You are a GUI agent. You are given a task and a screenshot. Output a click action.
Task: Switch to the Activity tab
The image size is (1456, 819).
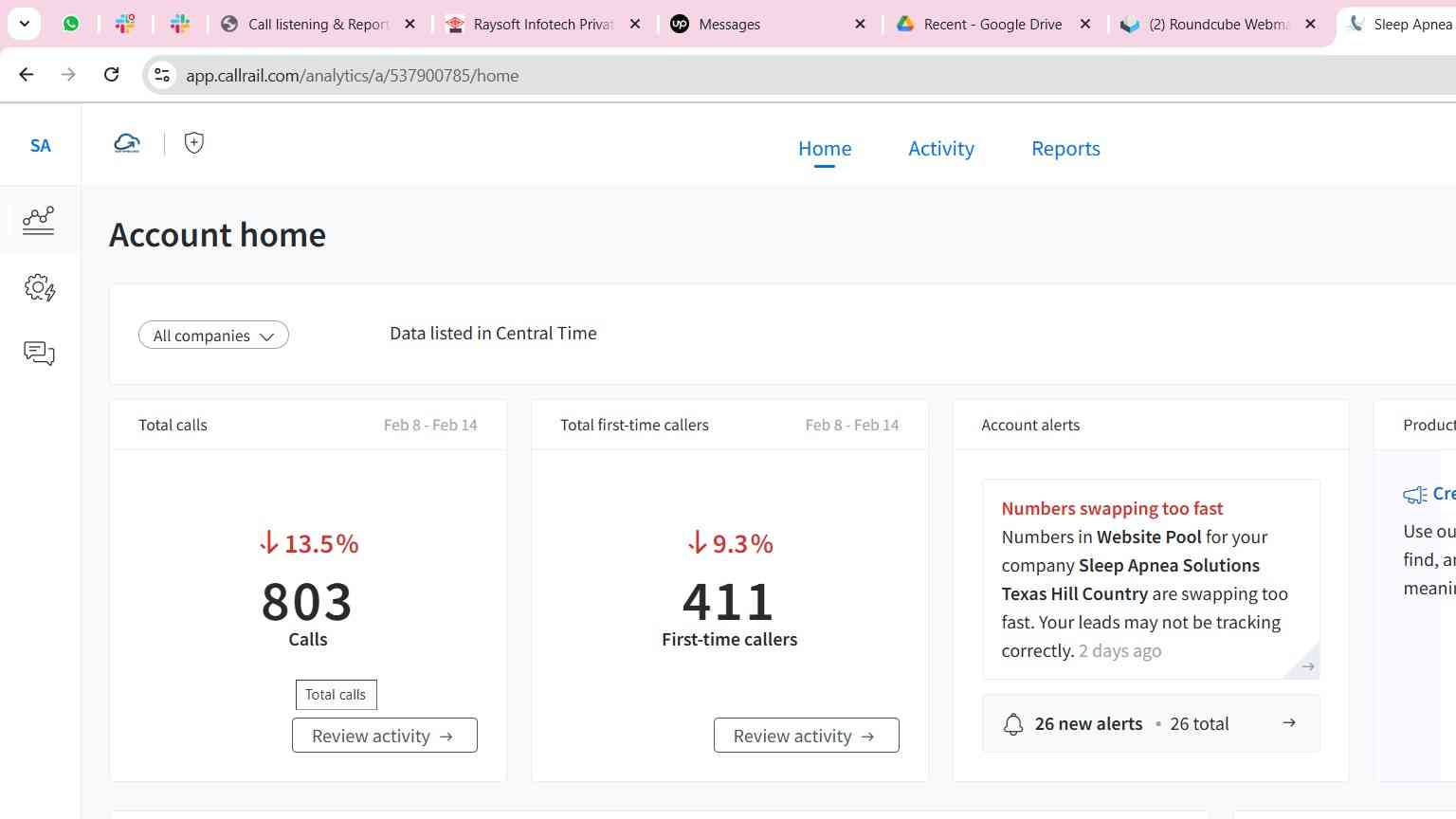940,149
